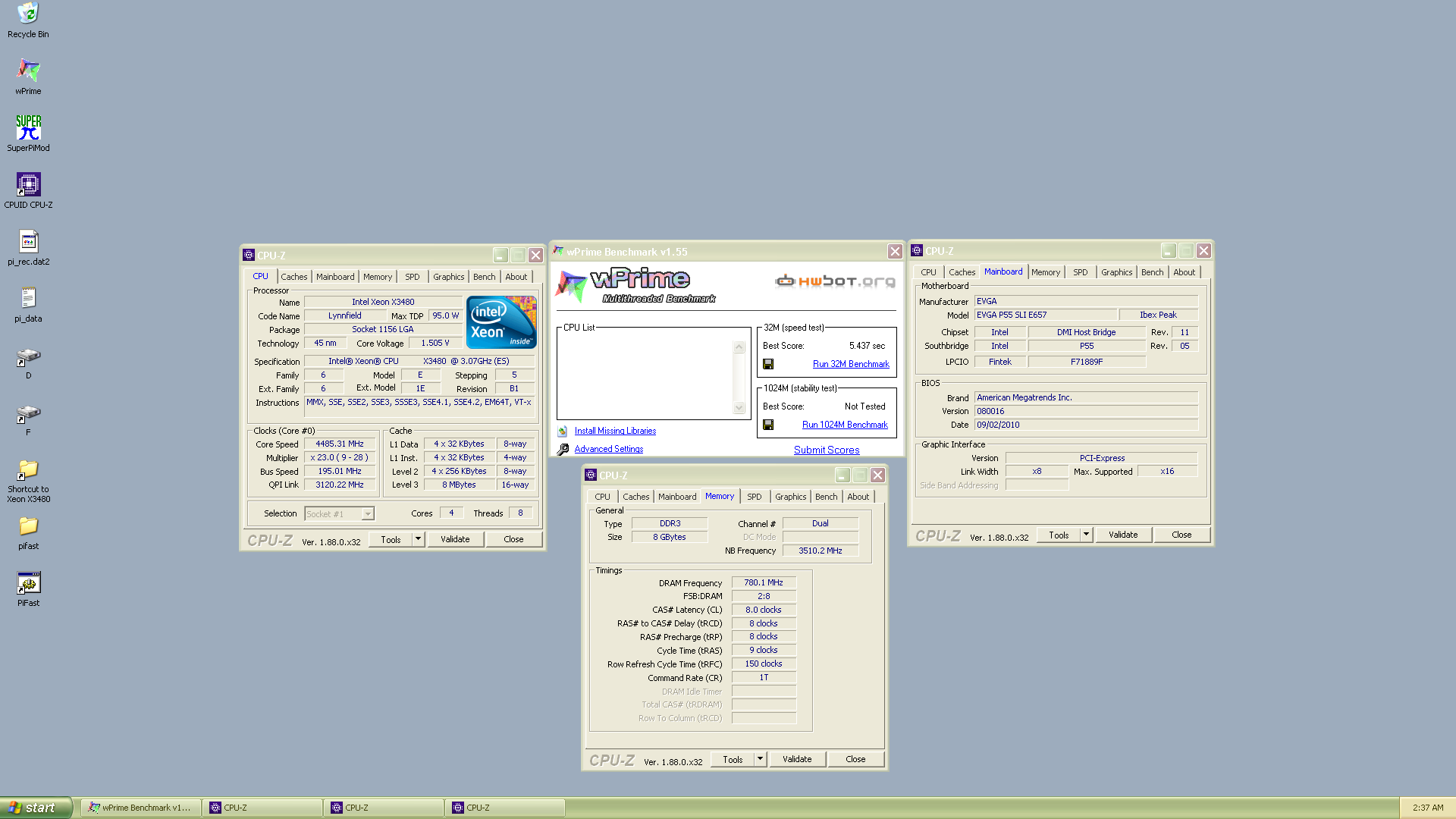
Task: Click the CPU-Z title bar icon in the Mainboard window
Action: pyautogui.click(x=917, y=251)
